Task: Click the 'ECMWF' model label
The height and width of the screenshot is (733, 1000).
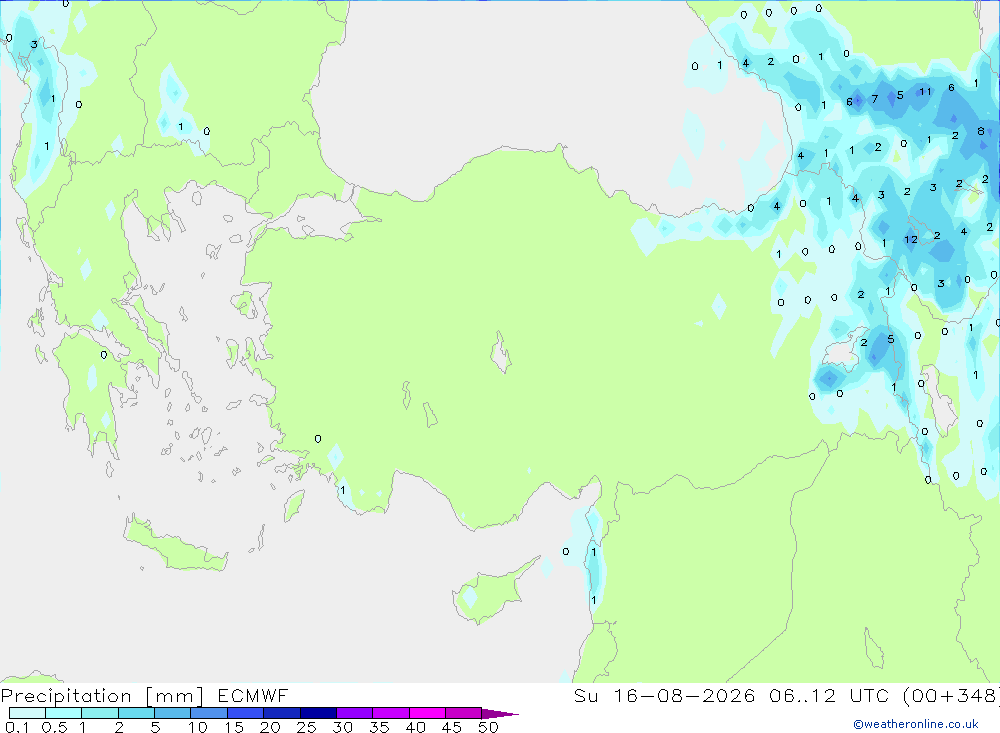Action: tap(253, 695)
